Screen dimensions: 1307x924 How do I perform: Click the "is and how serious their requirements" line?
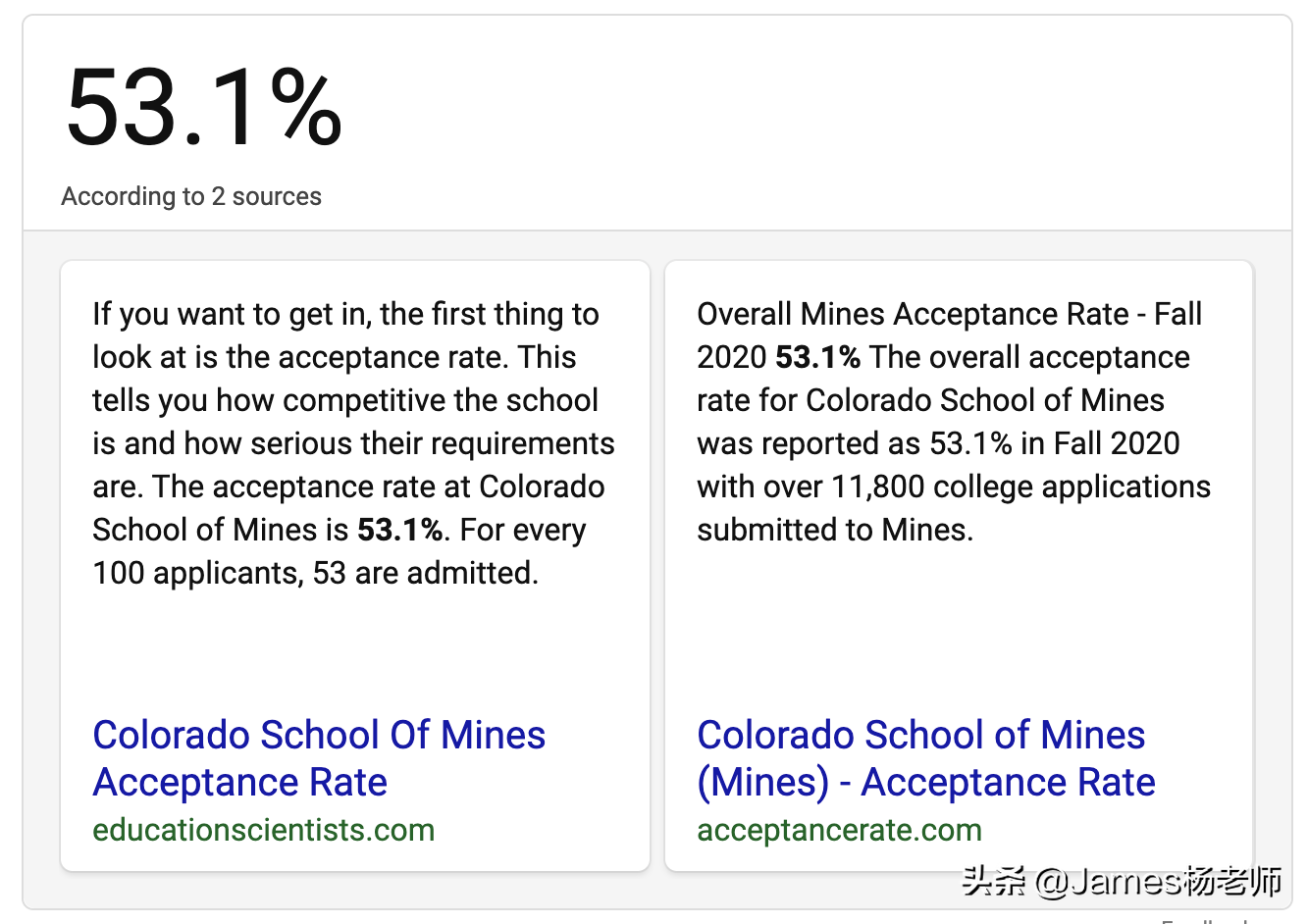tap(353, 443)
